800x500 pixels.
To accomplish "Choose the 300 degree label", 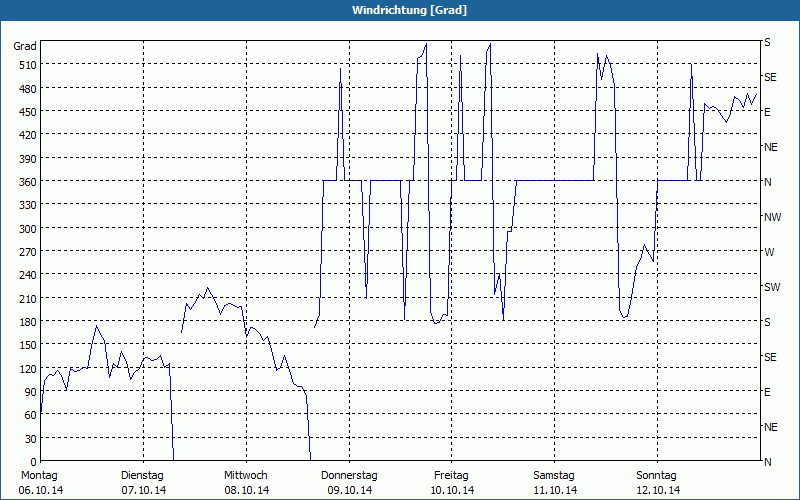I will [28, 229].
